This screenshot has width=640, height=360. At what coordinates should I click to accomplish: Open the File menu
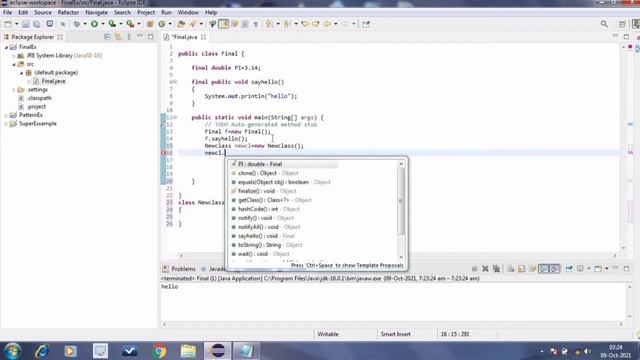pyautogui.click(x=7, y=13)
